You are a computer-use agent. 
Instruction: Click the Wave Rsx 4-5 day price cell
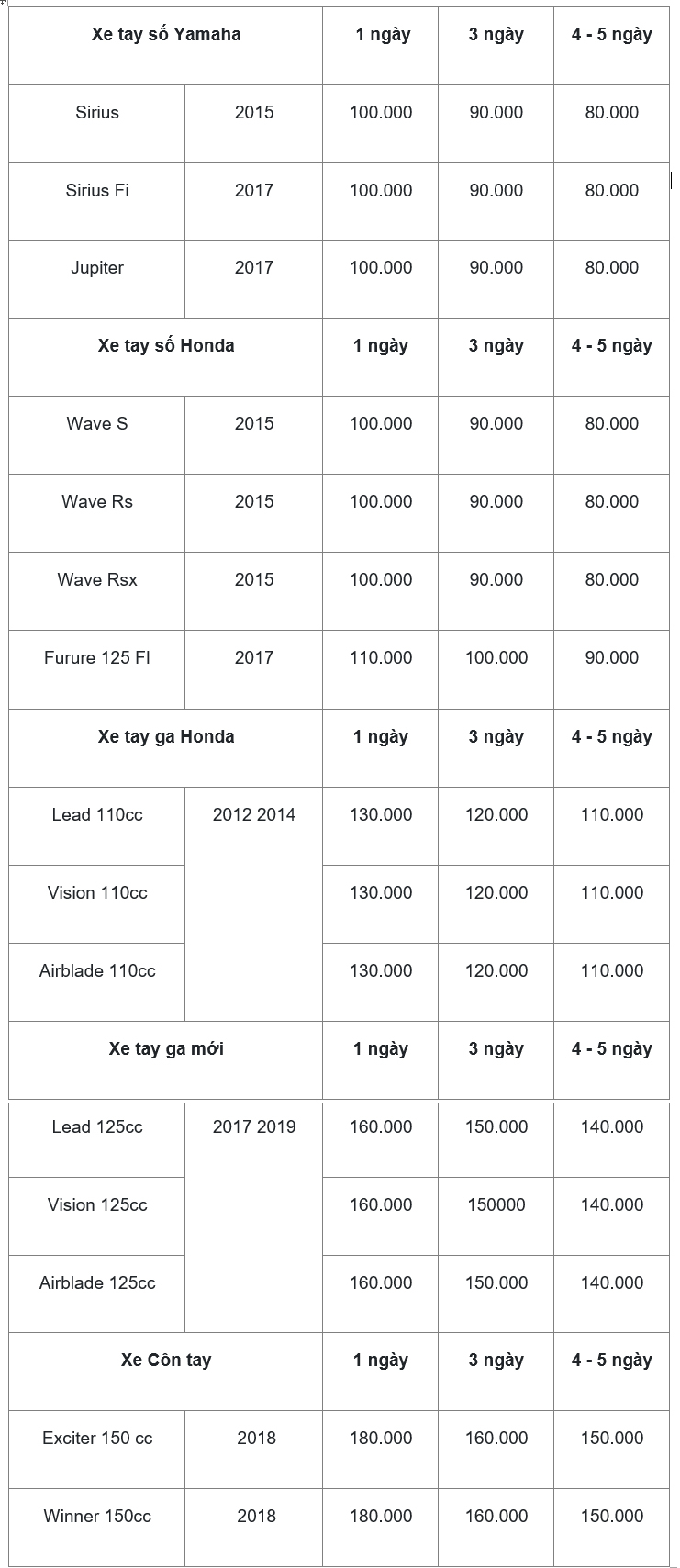click(x=611, y=591)
